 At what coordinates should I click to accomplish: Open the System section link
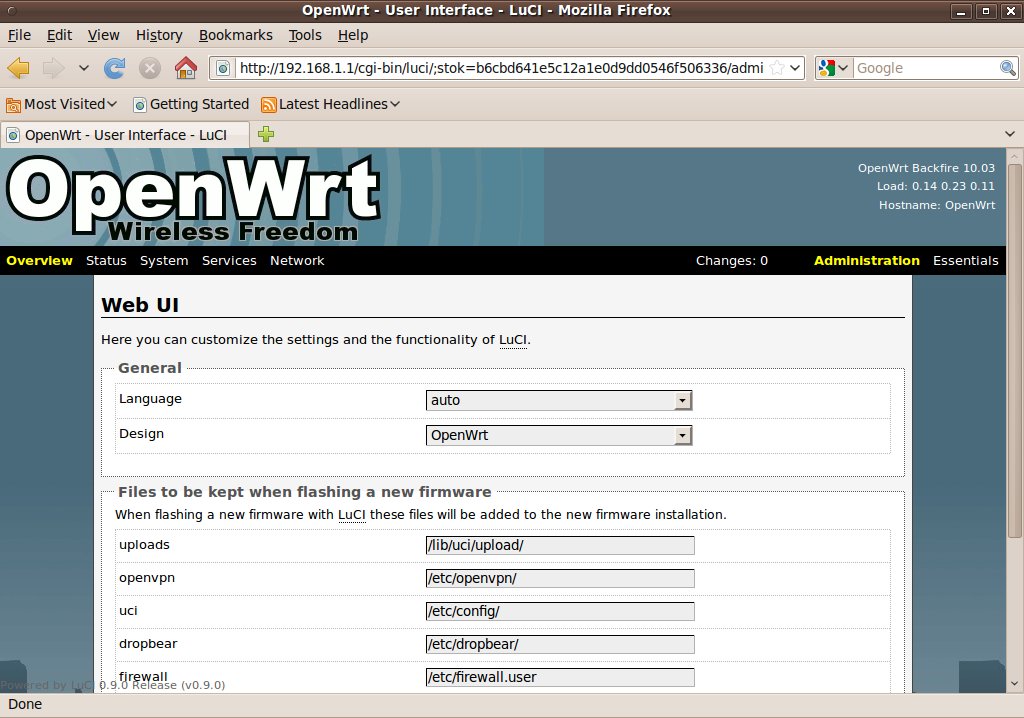164,261
